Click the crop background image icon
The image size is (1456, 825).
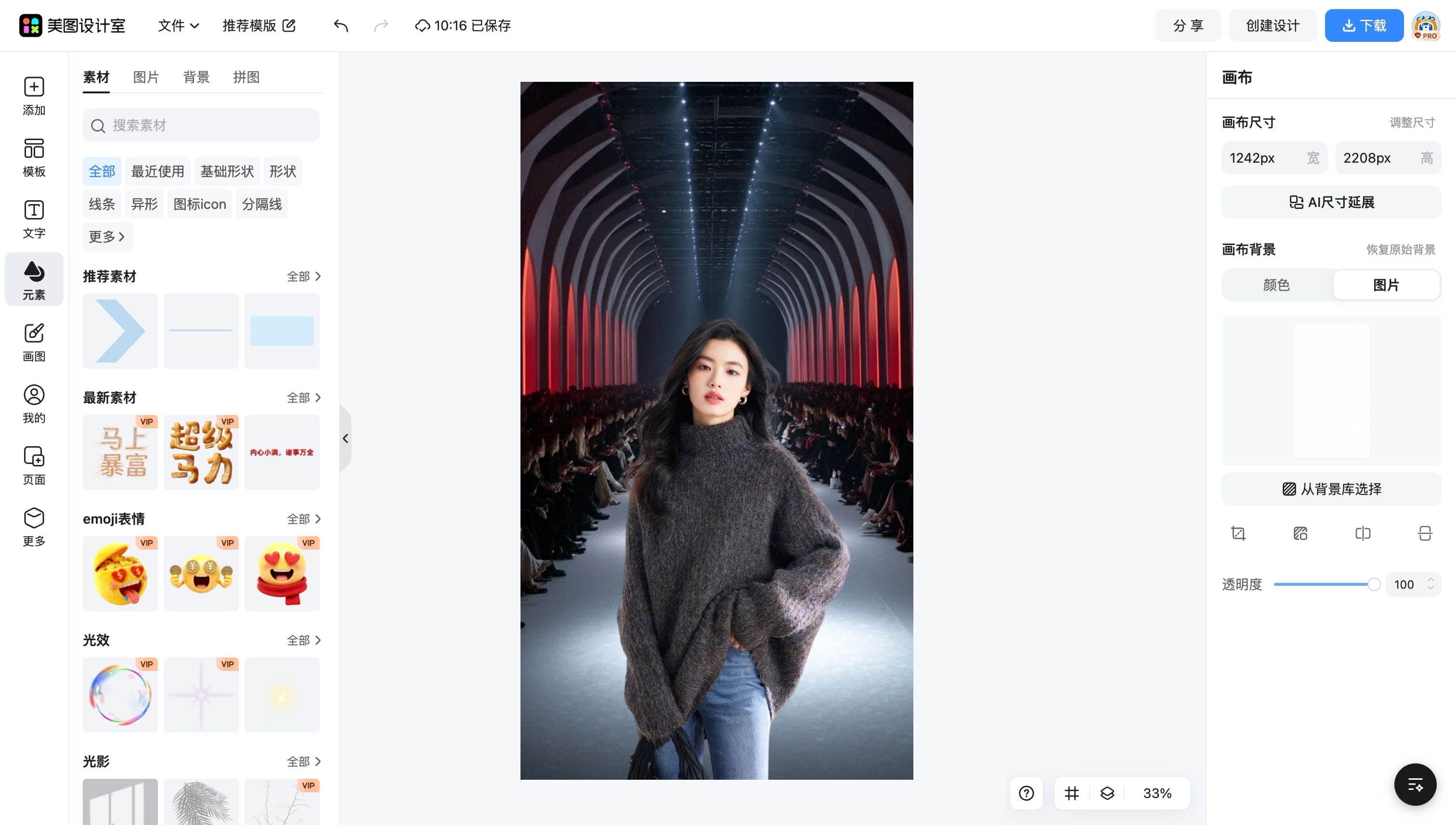coord(1238,533)
